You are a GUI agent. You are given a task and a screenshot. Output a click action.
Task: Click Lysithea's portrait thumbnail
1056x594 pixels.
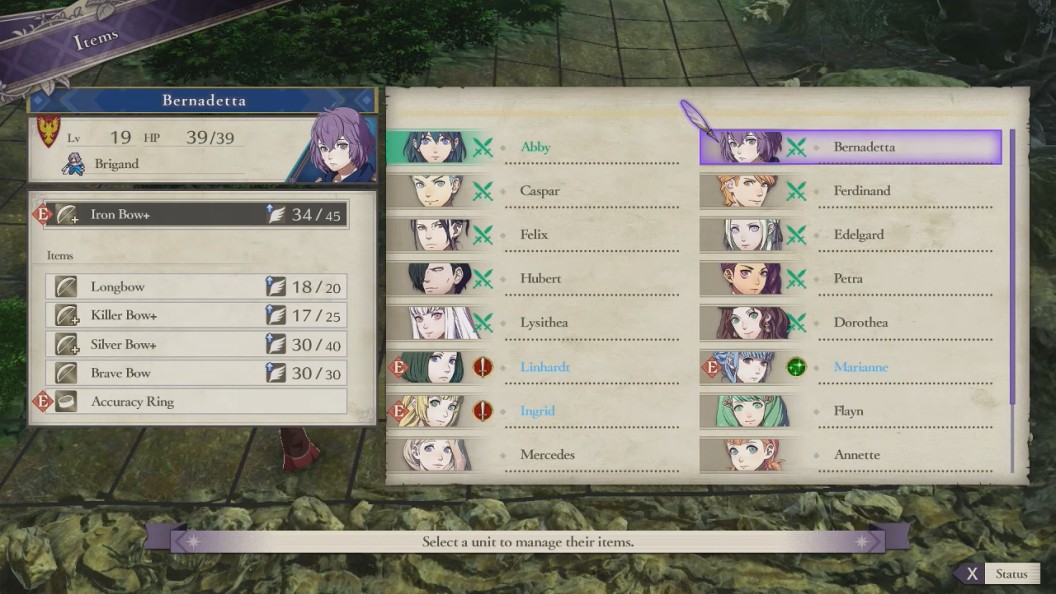tap(438, 323)
